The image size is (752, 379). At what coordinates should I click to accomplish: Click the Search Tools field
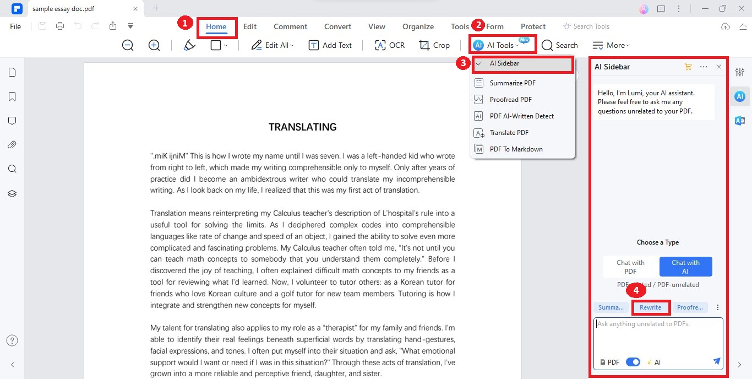click(586, 26)
